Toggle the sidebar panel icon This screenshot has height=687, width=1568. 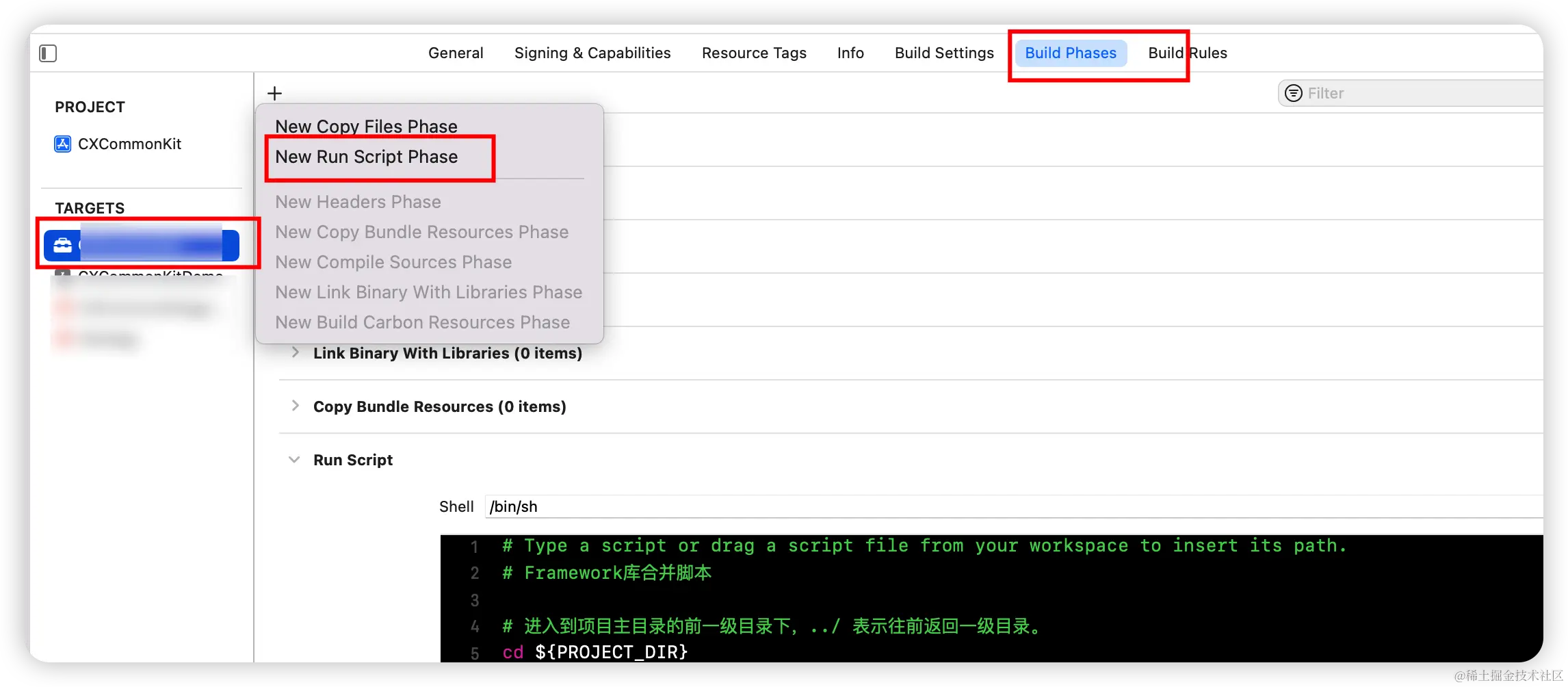tap(48, 53)
